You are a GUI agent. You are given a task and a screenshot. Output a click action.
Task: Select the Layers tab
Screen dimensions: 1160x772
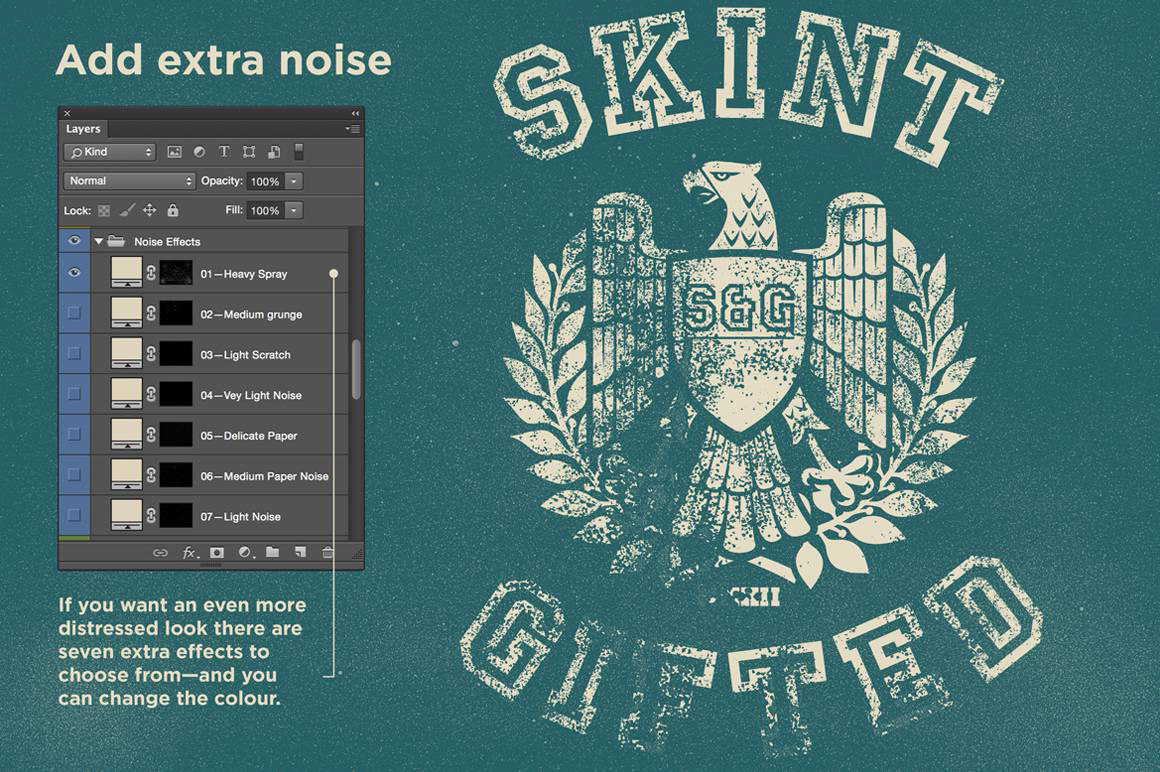(83, 129)
